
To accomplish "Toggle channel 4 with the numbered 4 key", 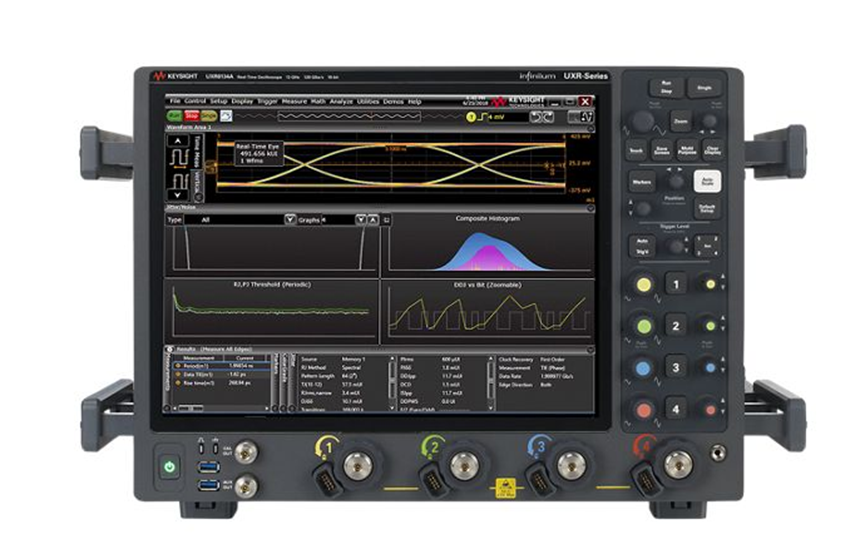I will click(676, 409).
